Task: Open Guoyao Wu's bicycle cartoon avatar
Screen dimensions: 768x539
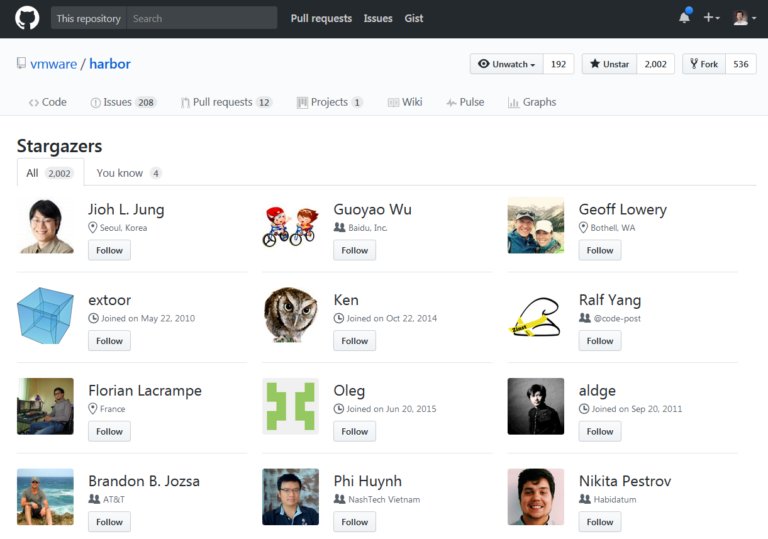Action: pos(290,225)
